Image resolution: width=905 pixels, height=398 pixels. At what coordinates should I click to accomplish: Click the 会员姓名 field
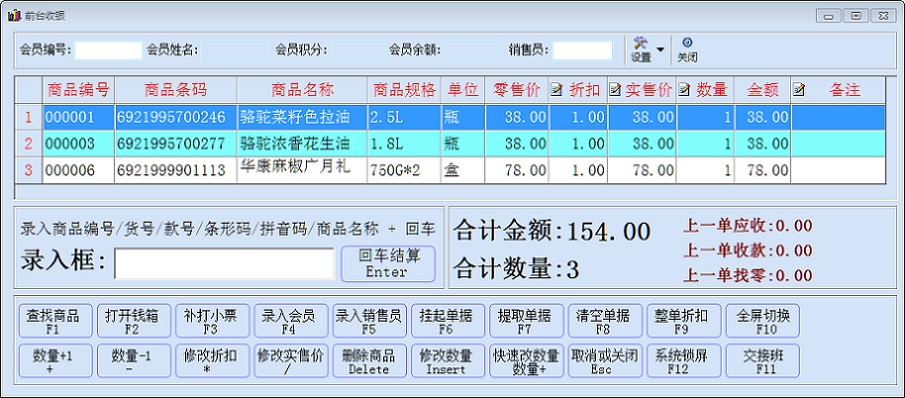tap(234, 50)
